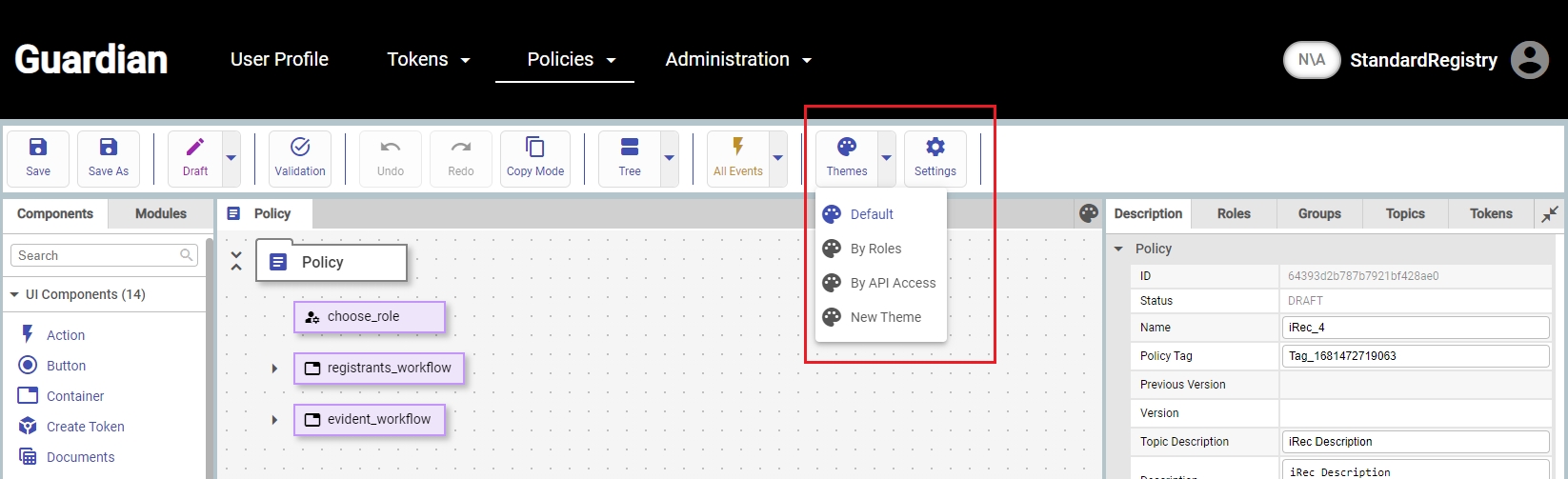Select the By Roles theme

(x=875, y=249)
